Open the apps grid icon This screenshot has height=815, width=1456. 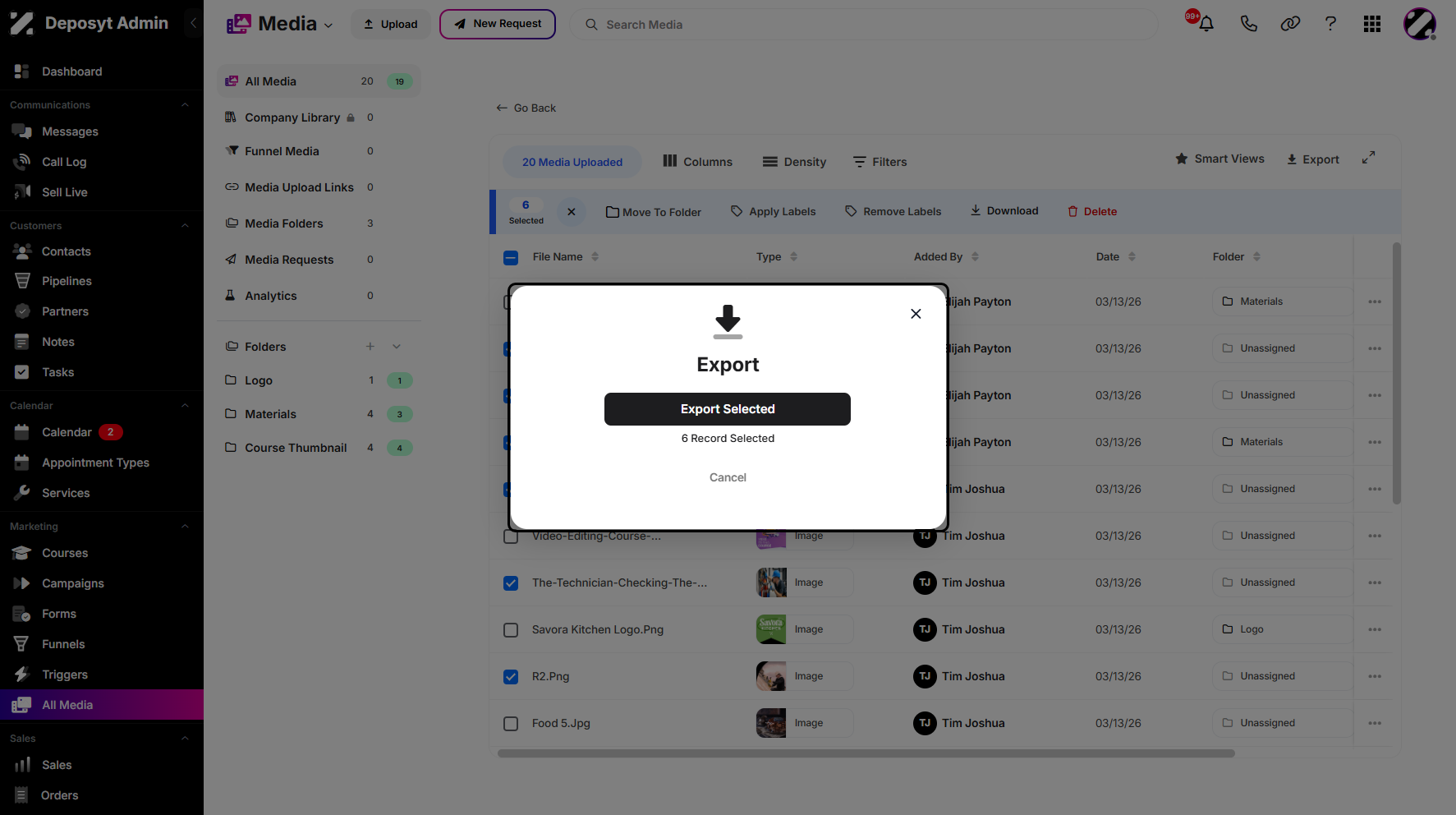(x=1372, y=24)
